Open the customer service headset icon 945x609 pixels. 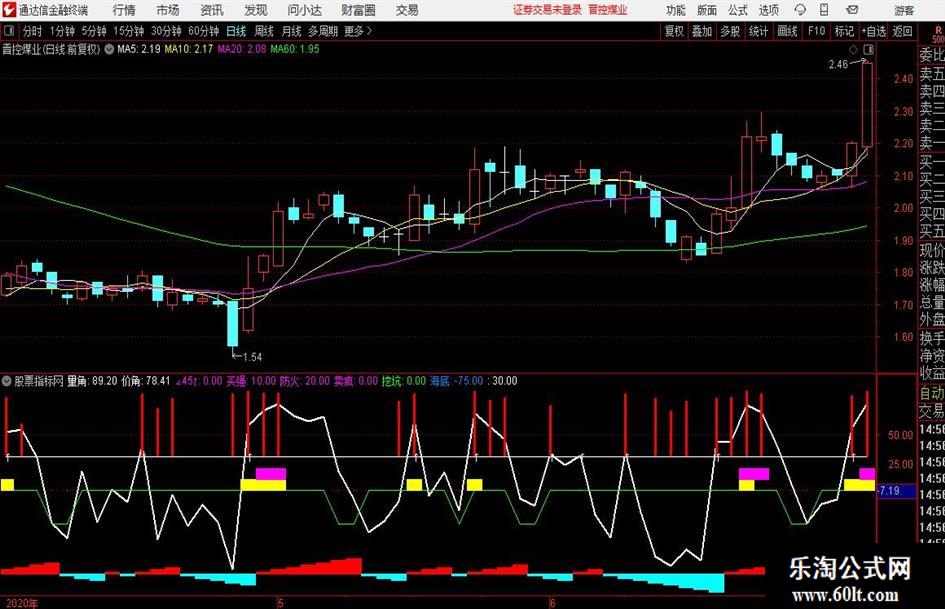(x=800, y=10)
